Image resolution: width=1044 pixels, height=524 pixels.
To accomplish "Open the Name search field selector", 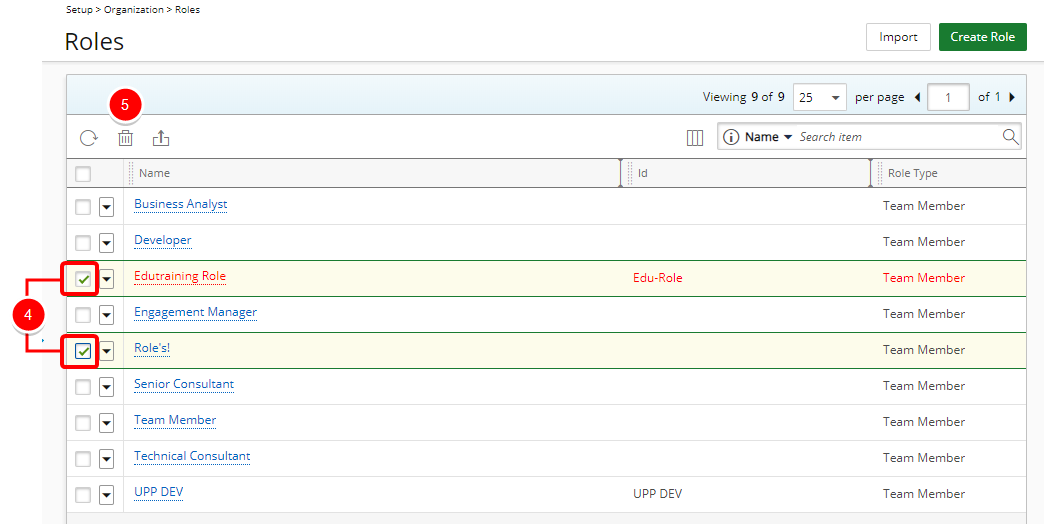I will coord(768,137).
